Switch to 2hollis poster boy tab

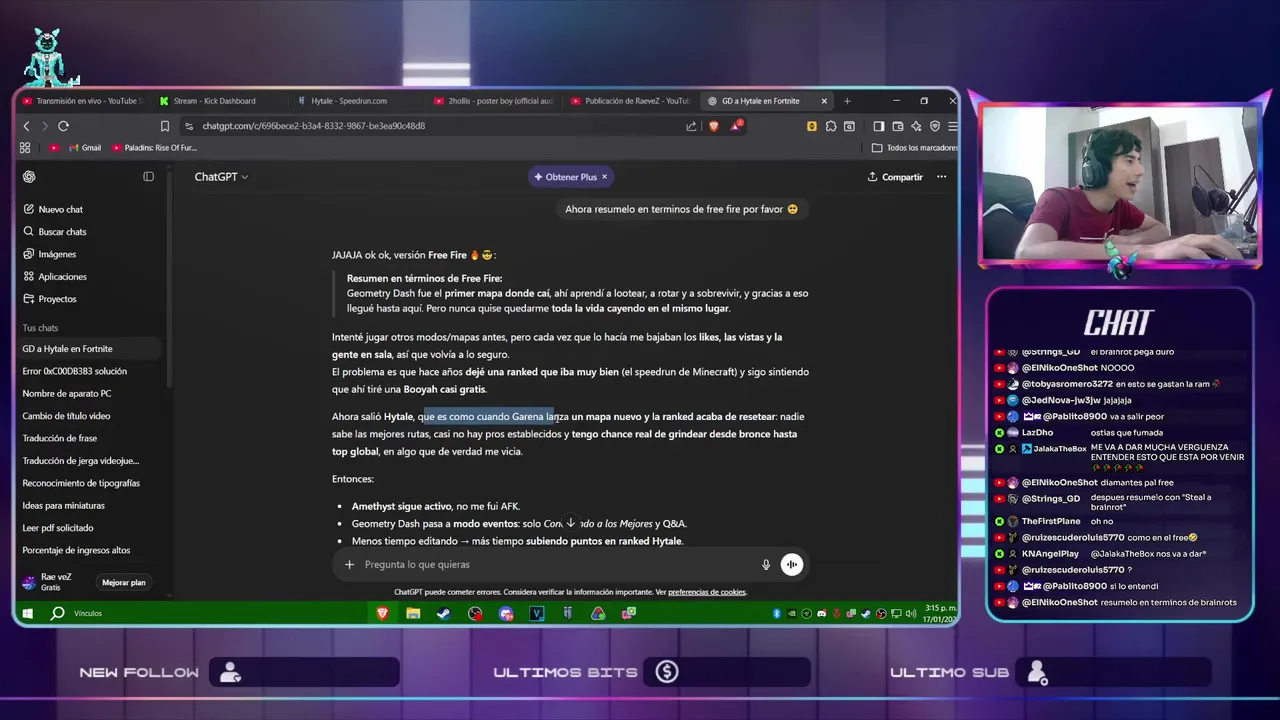(x=494, y=101)
